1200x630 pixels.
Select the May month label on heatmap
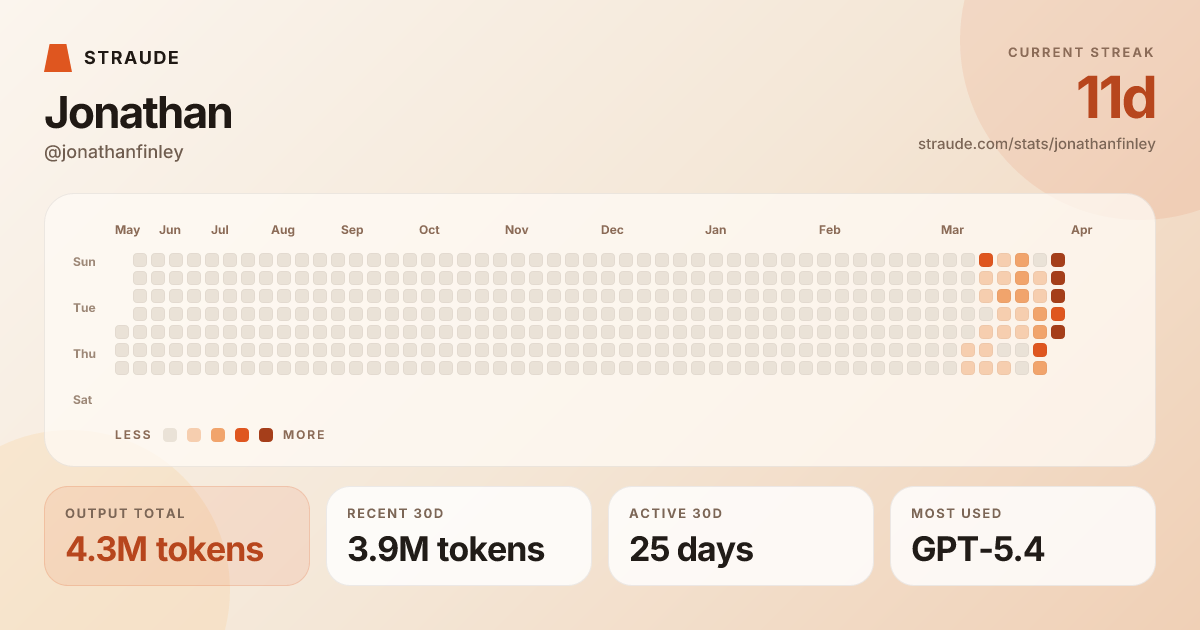128,230
